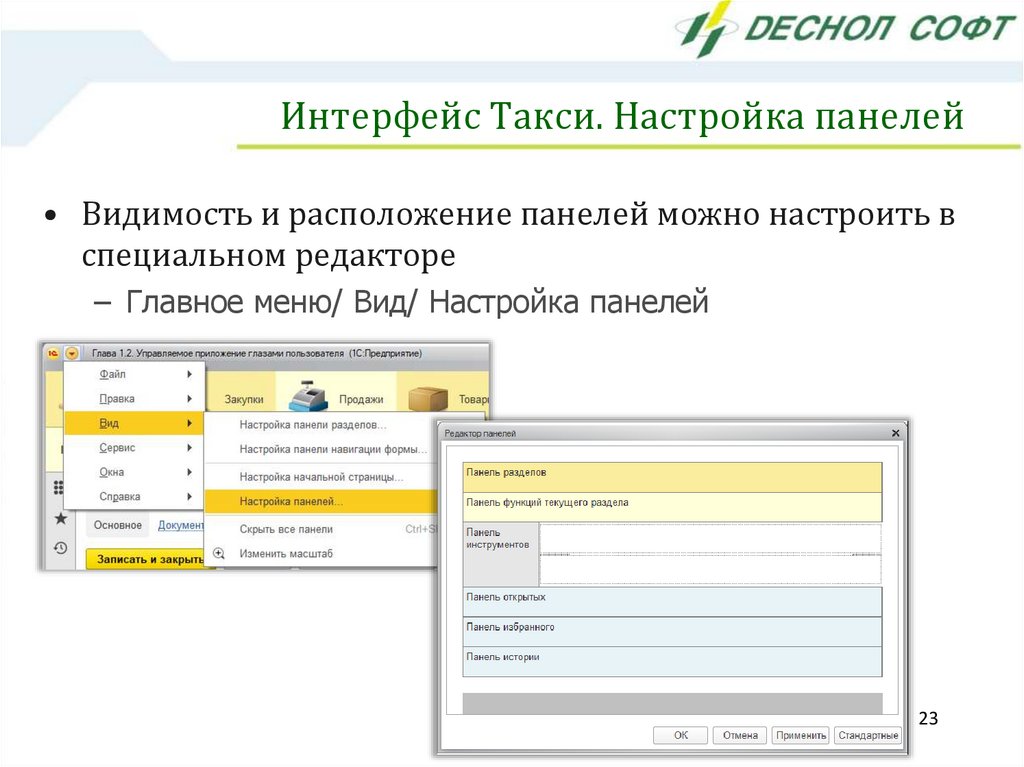Viewport: 1024px width, 767px height.
Task: Click the 1C application logo icon
Action: point(52,353)
